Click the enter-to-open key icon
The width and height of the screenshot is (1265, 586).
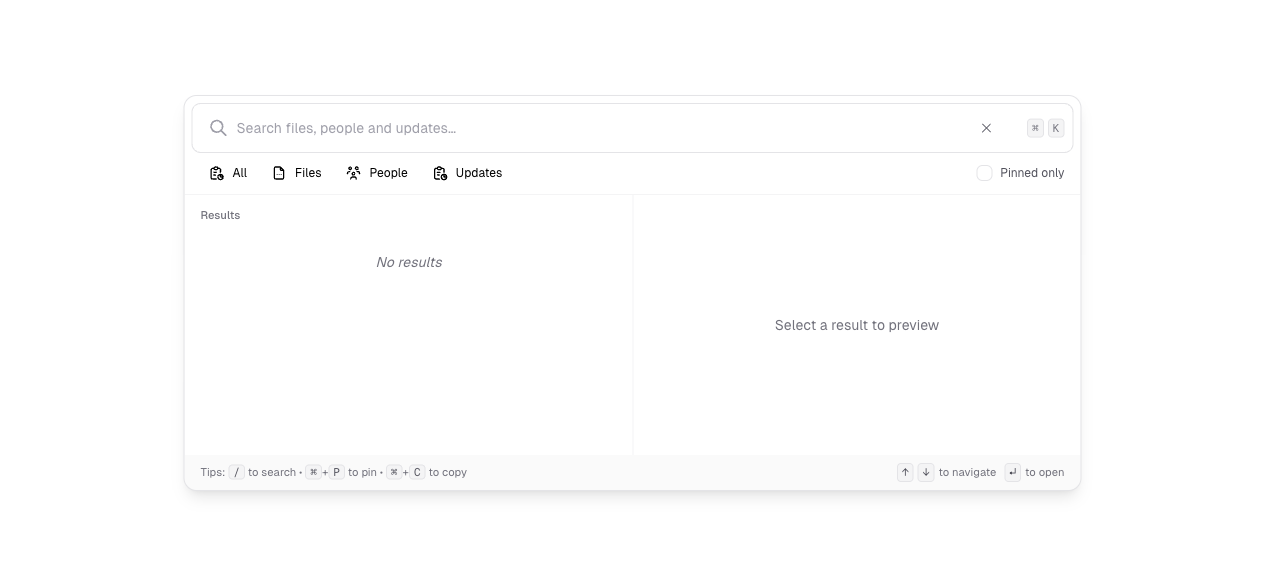coord(1012,472)
